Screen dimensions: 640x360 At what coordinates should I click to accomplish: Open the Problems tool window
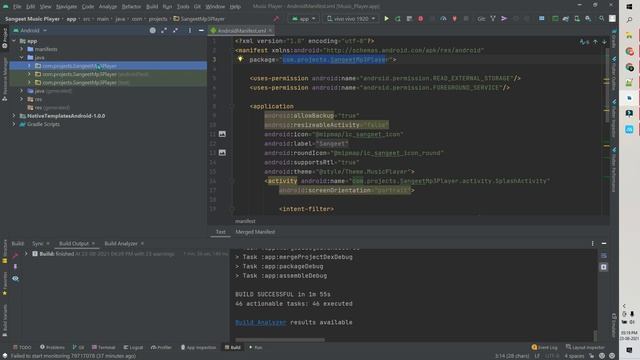tap(52, 347)
